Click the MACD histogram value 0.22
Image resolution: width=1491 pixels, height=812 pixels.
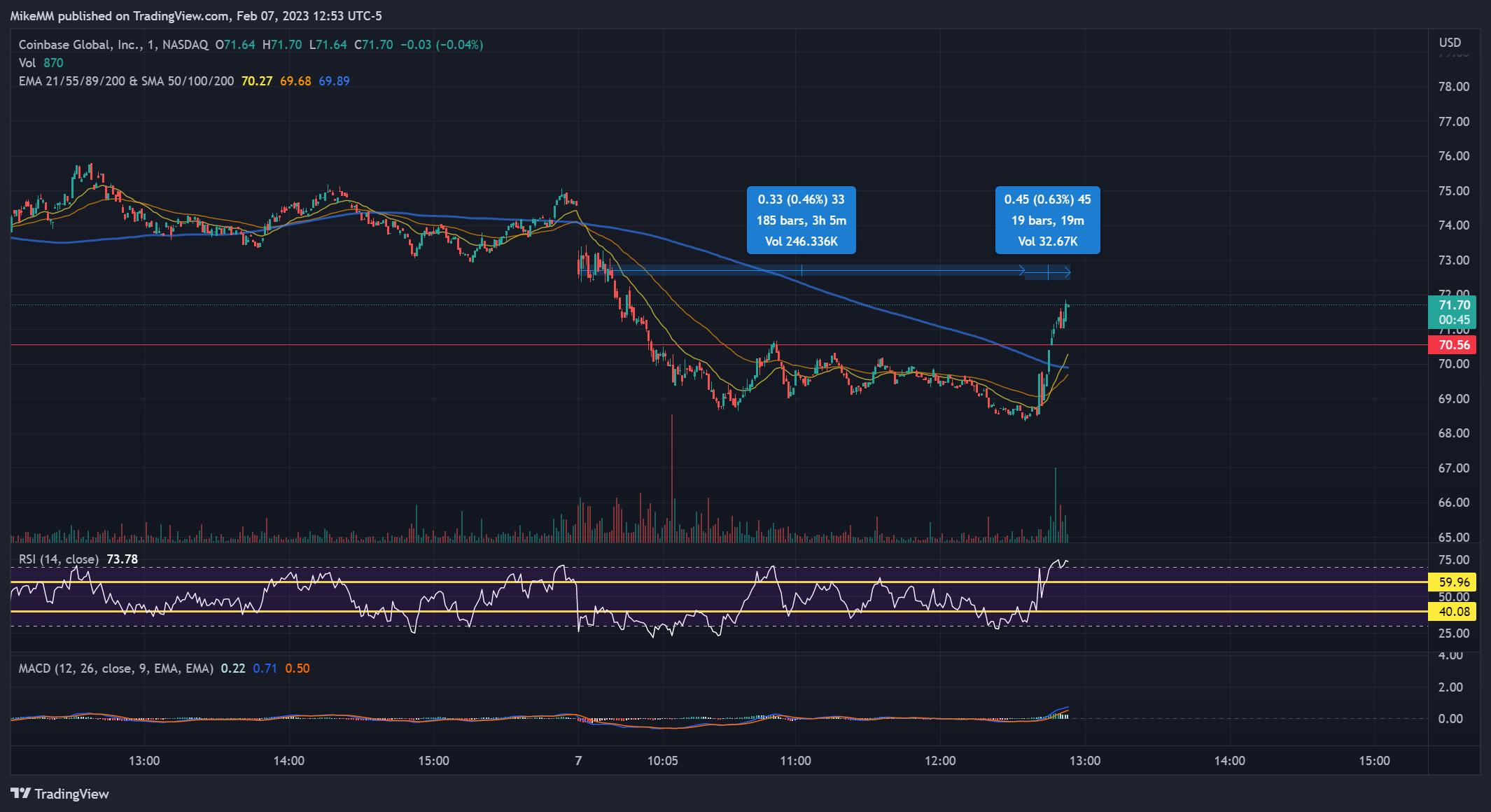coord(233,668)
